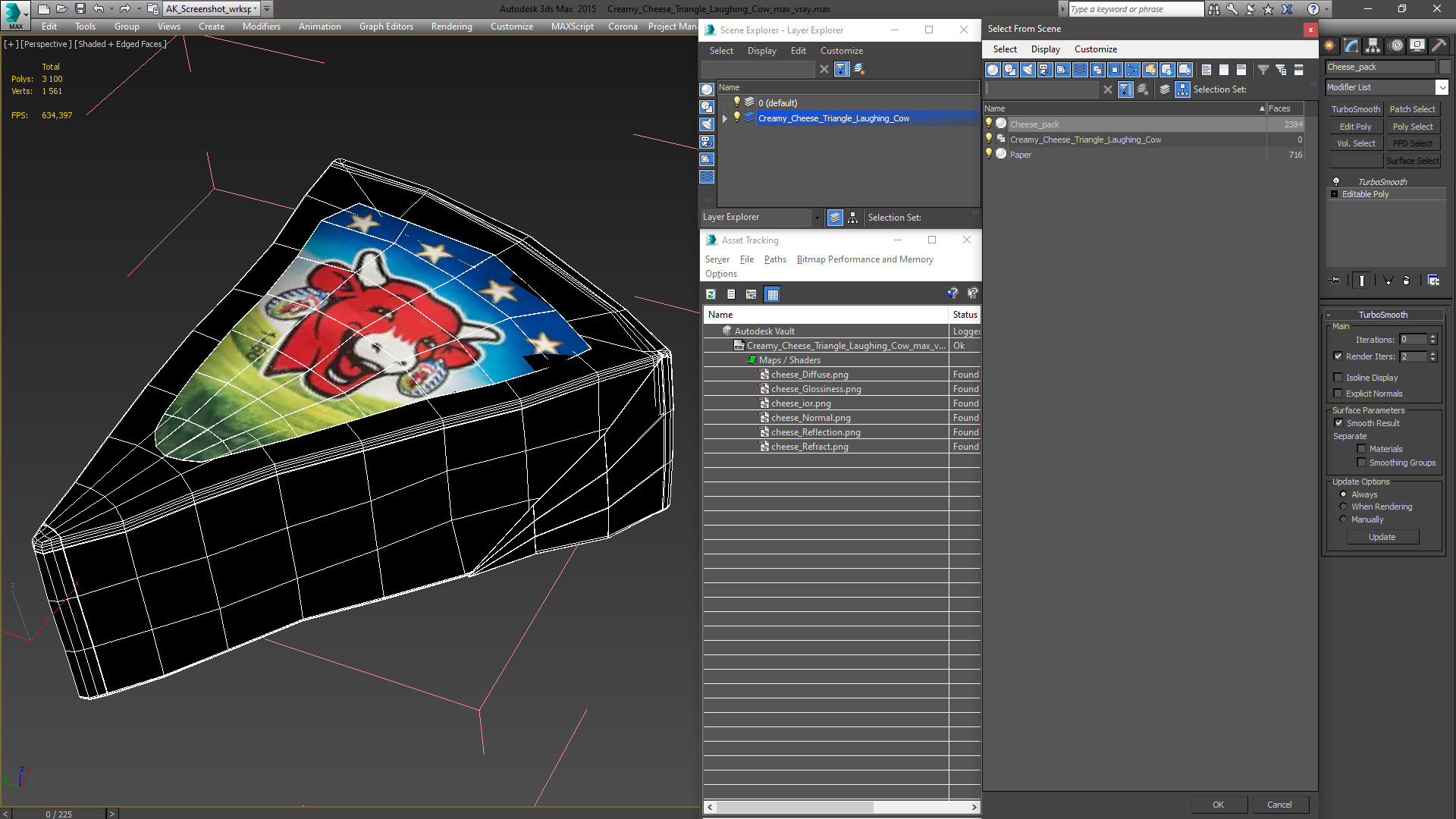Enable Separate by Materials checkbox
The width and height of the screenshot is (1456, 819).
(1361, 449)
